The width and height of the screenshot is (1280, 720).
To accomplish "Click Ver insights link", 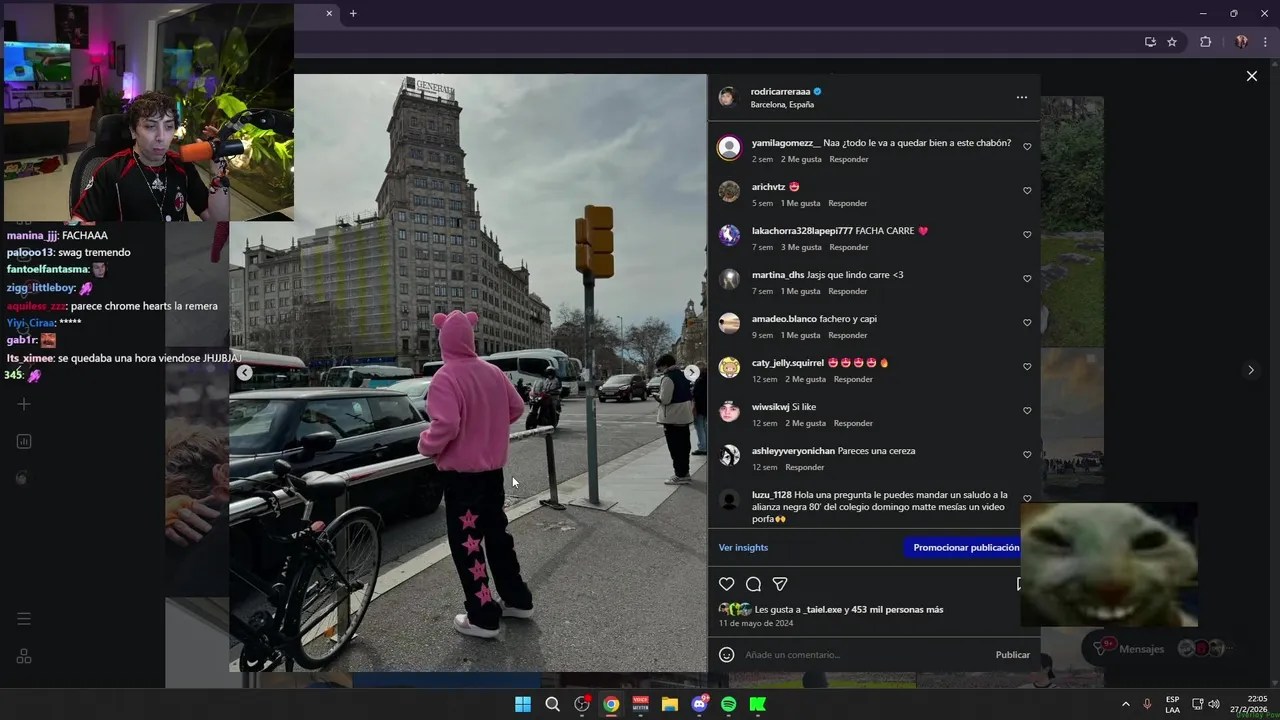I will [x=743, y=547].
